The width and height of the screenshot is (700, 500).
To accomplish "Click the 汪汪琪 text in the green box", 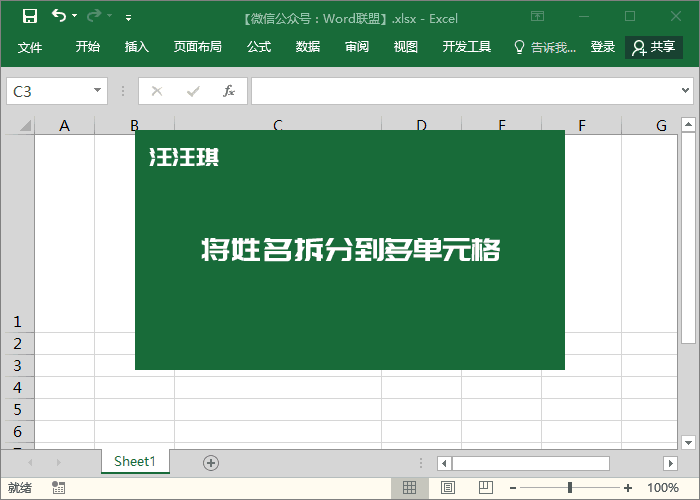I will [184, 157].
